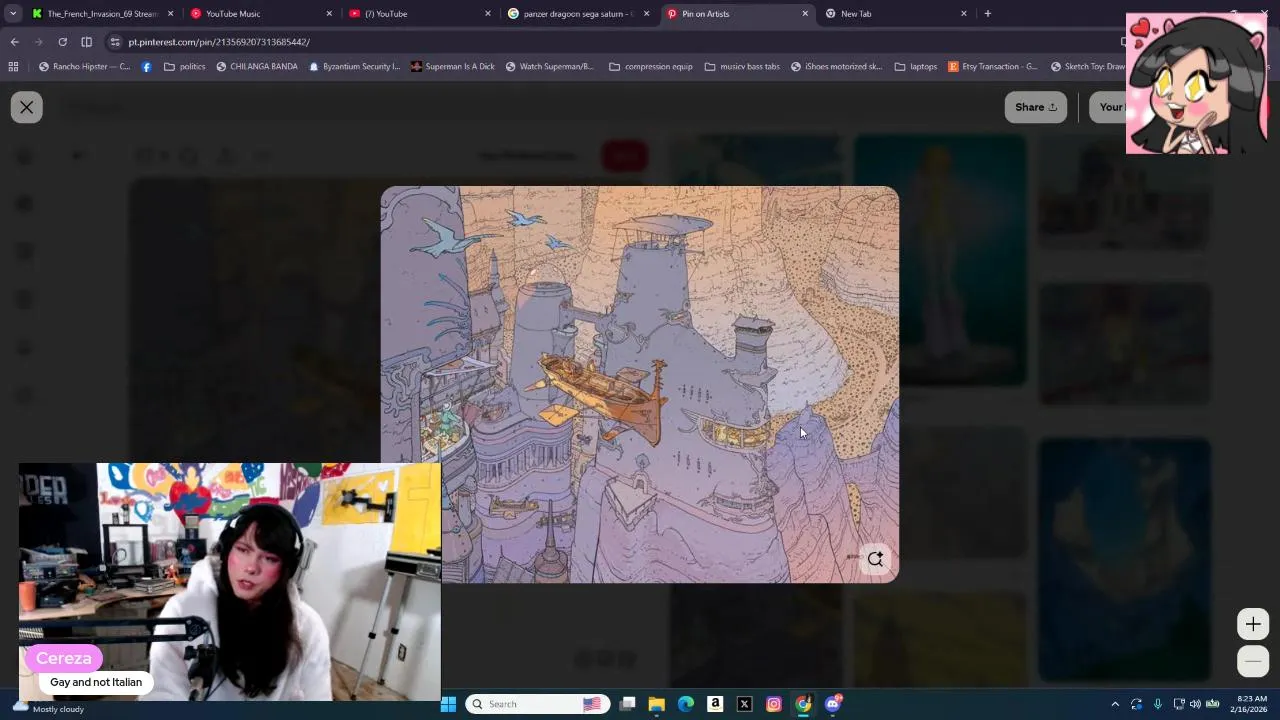1280x720 pixels.
Task: Open the Windows Start menu
Action: tap(448, 704)
